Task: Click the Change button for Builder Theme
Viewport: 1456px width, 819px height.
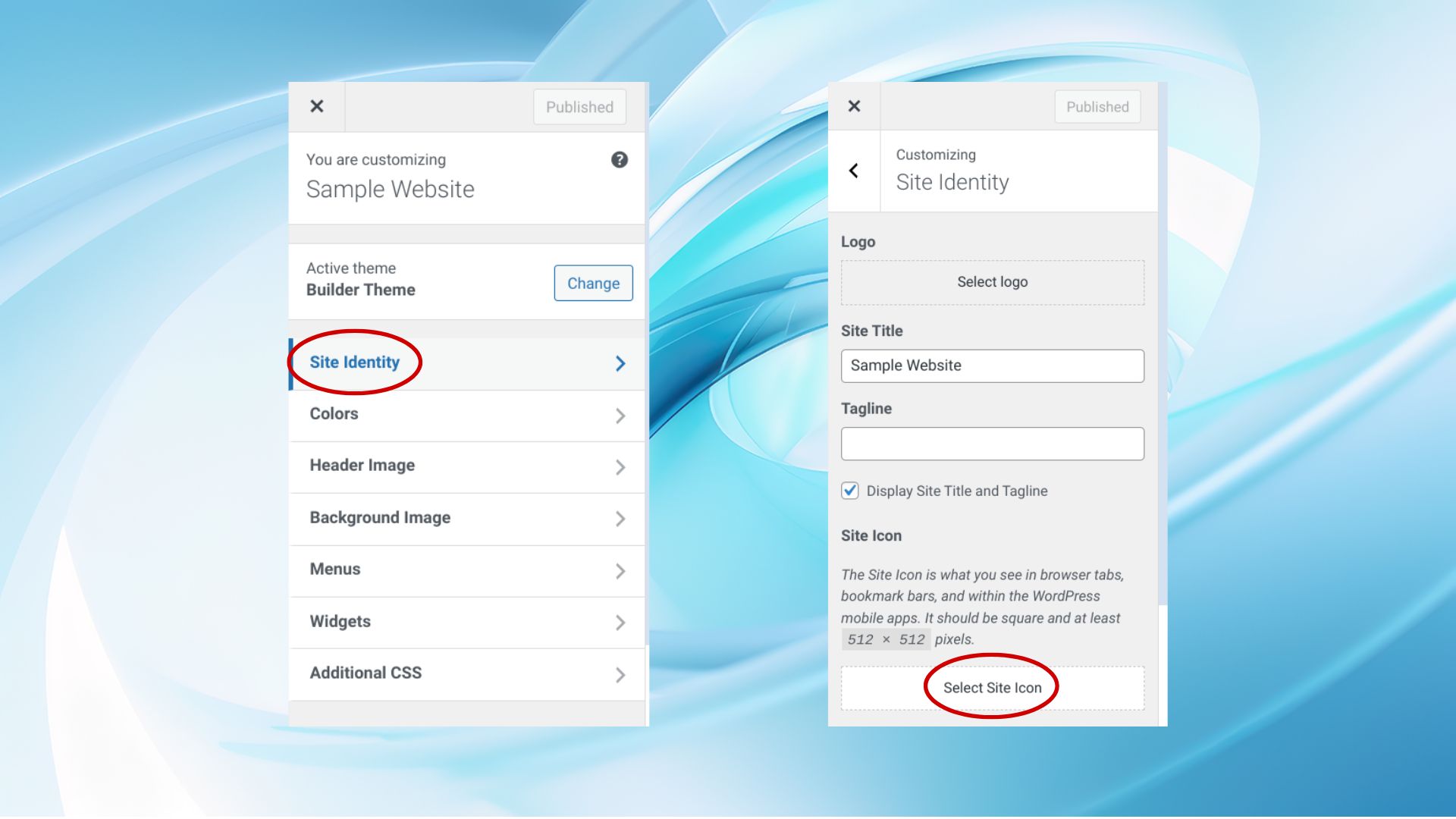Action: [593, 283]
